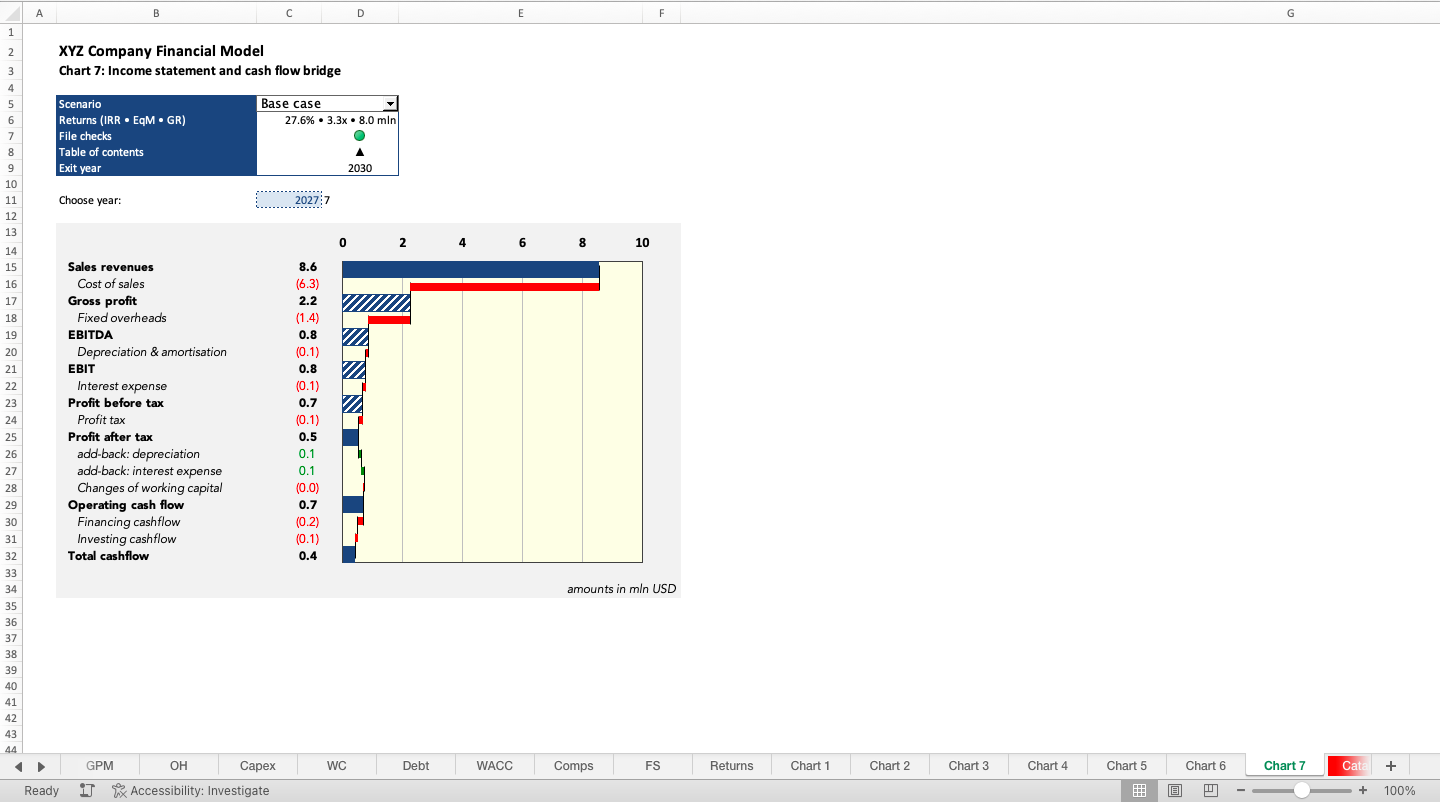The height and width of the screenshot is (802, 1440).
Task: Go to the Chart 2 sheet tab
Action: click(890, 766)
